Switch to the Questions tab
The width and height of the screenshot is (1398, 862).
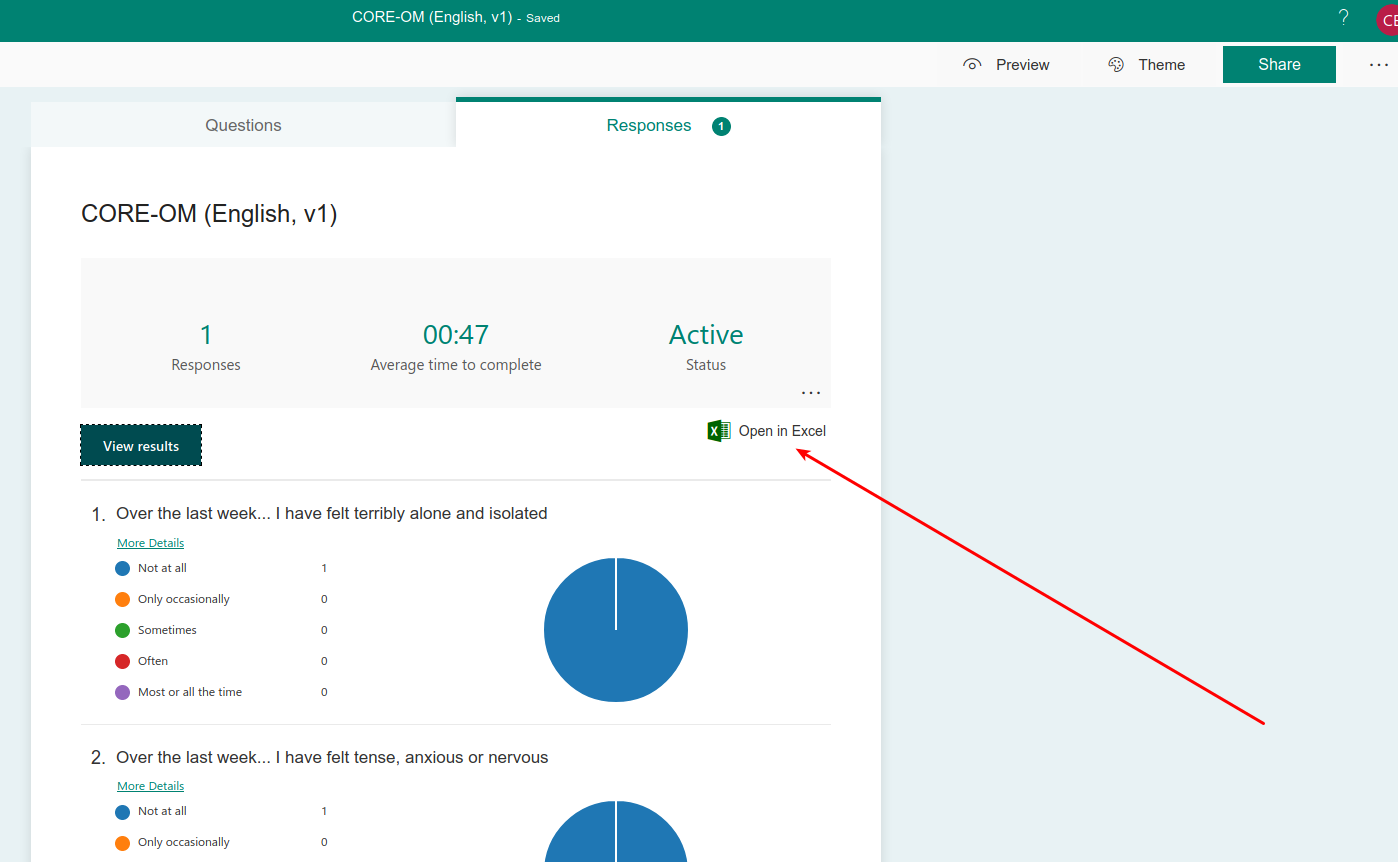point(243,125)
